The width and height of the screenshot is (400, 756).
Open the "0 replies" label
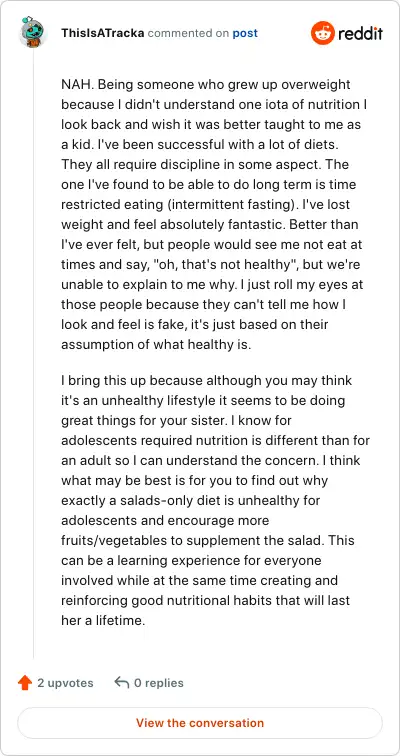[x=158, y=683]
